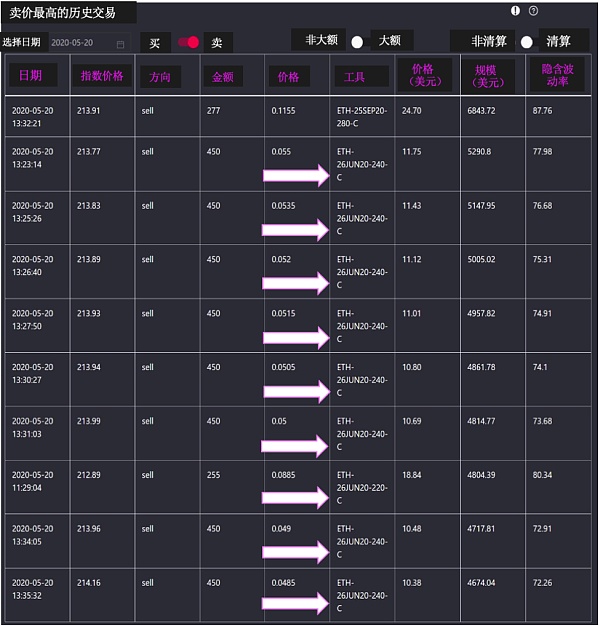Open the ETH-25SEP20-280-C instrument

click(x=360, y=117)
